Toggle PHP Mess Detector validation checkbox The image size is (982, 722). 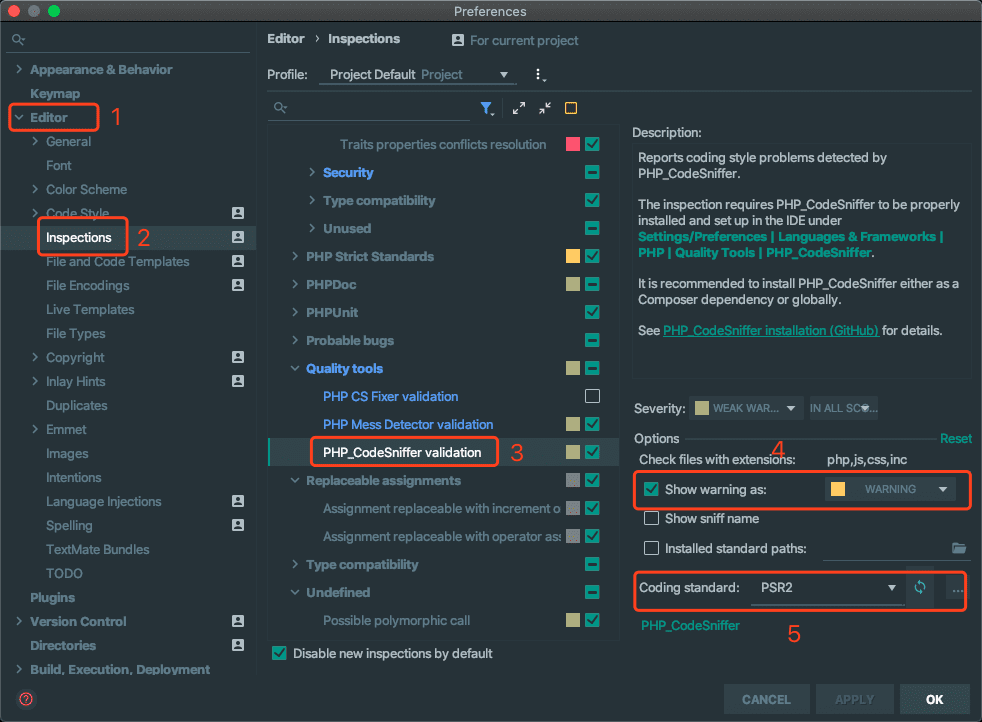[592, 424]
